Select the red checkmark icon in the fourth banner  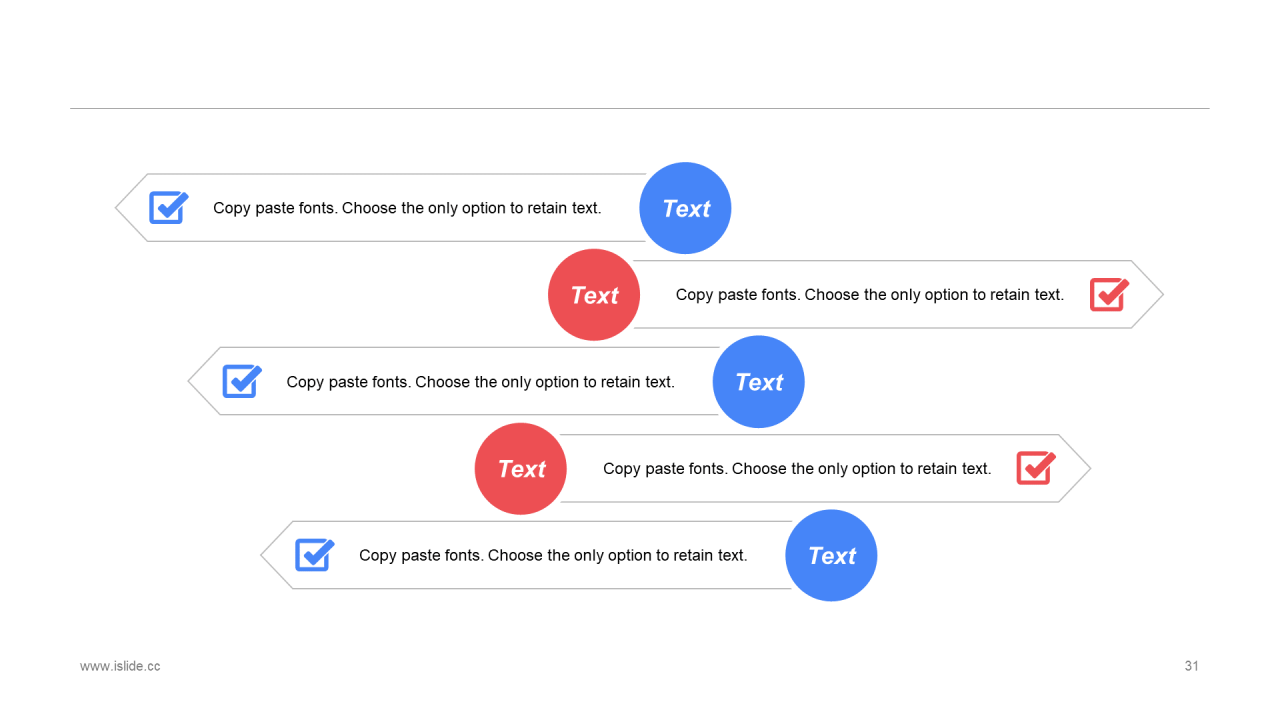(1037, 468)
